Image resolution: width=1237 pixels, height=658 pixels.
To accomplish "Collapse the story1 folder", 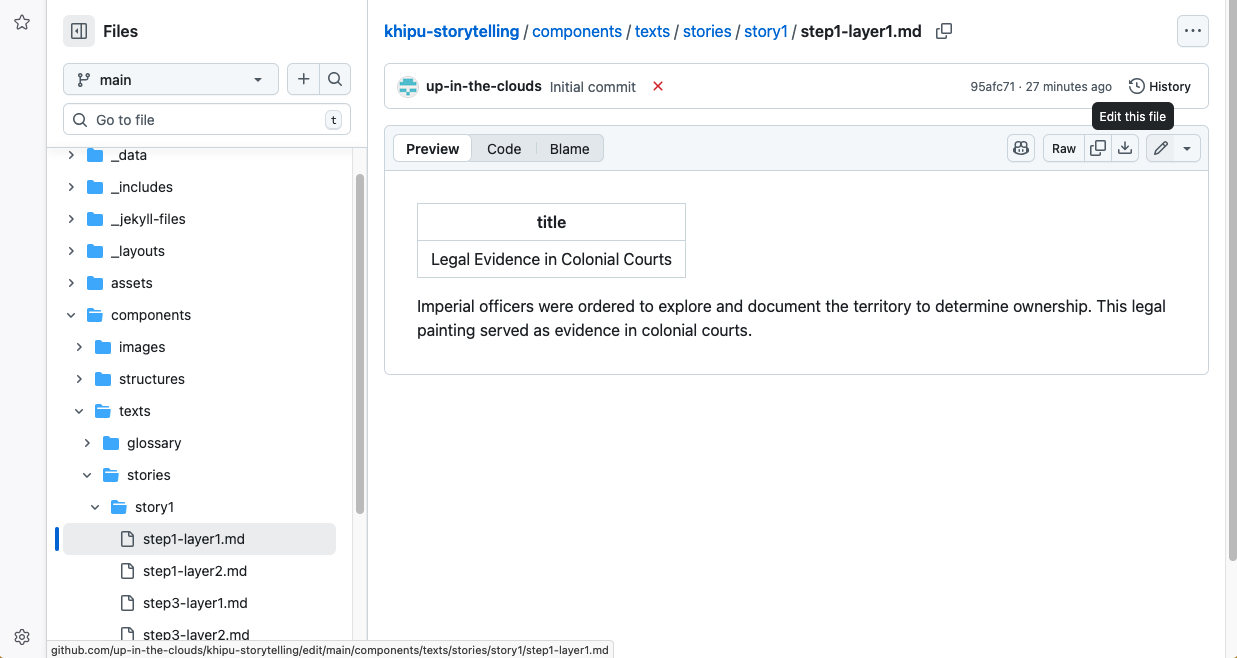I will (95, 506).
